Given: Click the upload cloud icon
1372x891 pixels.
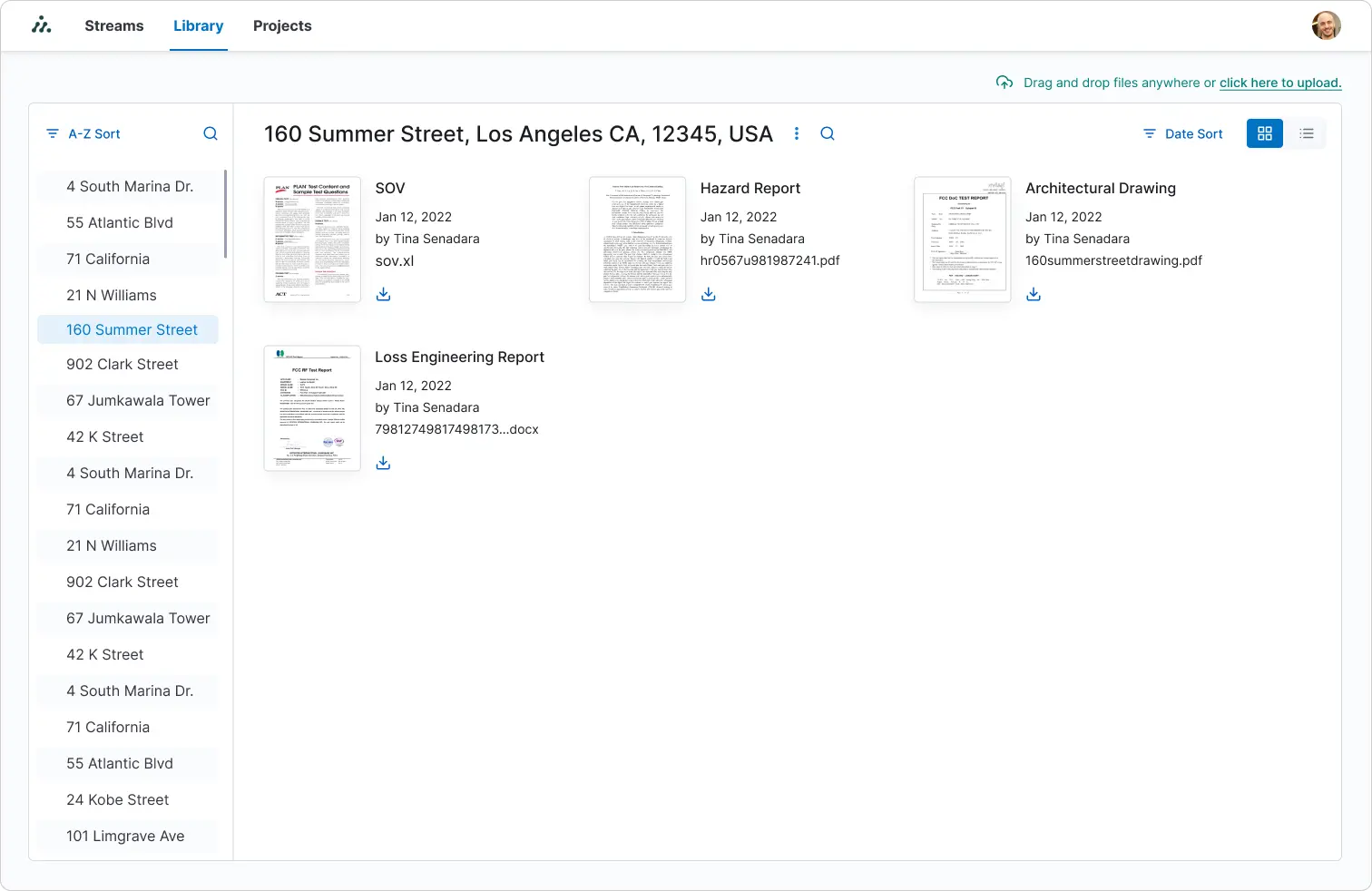Looking at the screenshot, I should click(1004, 83).
